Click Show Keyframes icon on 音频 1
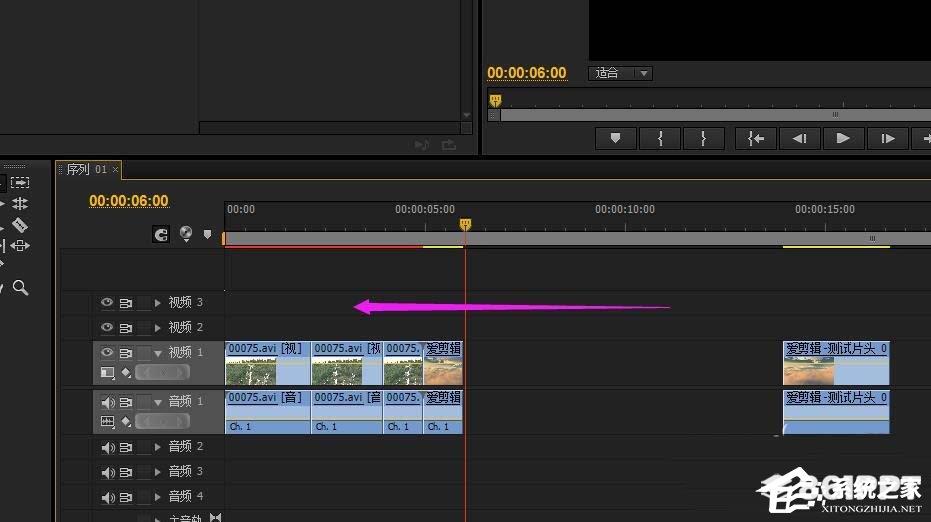Viewport: 931px width, 522px height. pyautogui.click(x=126, y=422)
